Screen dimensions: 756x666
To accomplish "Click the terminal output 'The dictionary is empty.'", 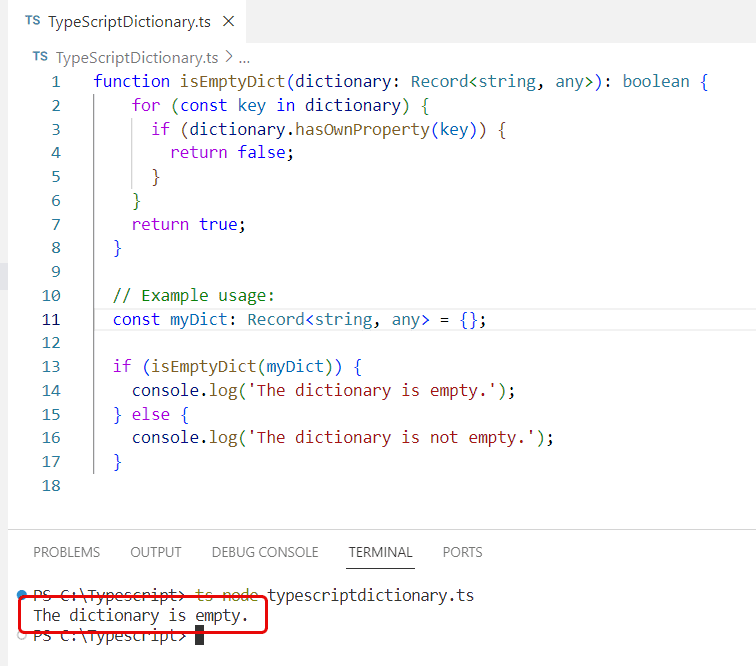I will click(x=141, y=616).
